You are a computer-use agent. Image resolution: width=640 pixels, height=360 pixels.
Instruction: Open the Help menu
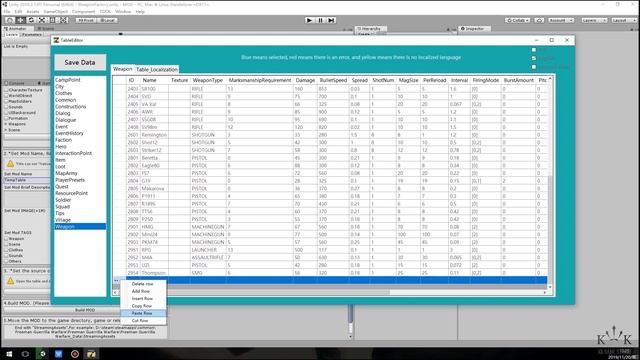click(x=140, y=11)
